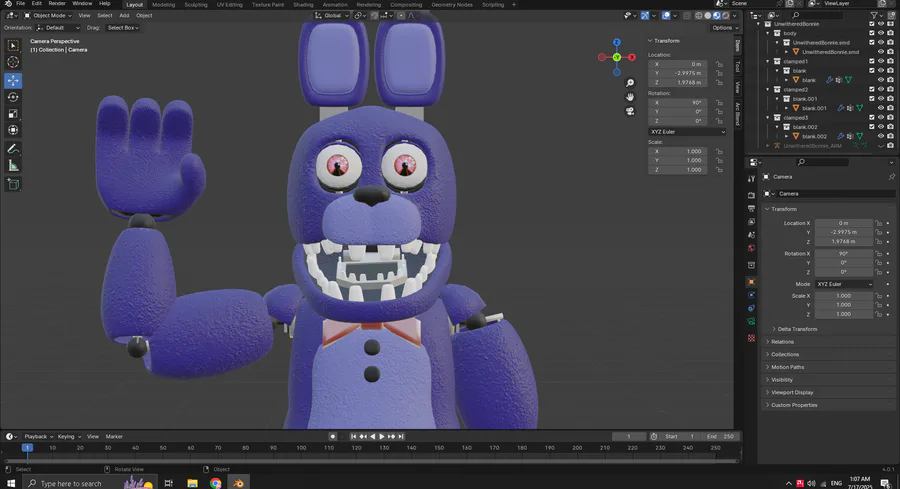Click the End frame 250 field

720,437
